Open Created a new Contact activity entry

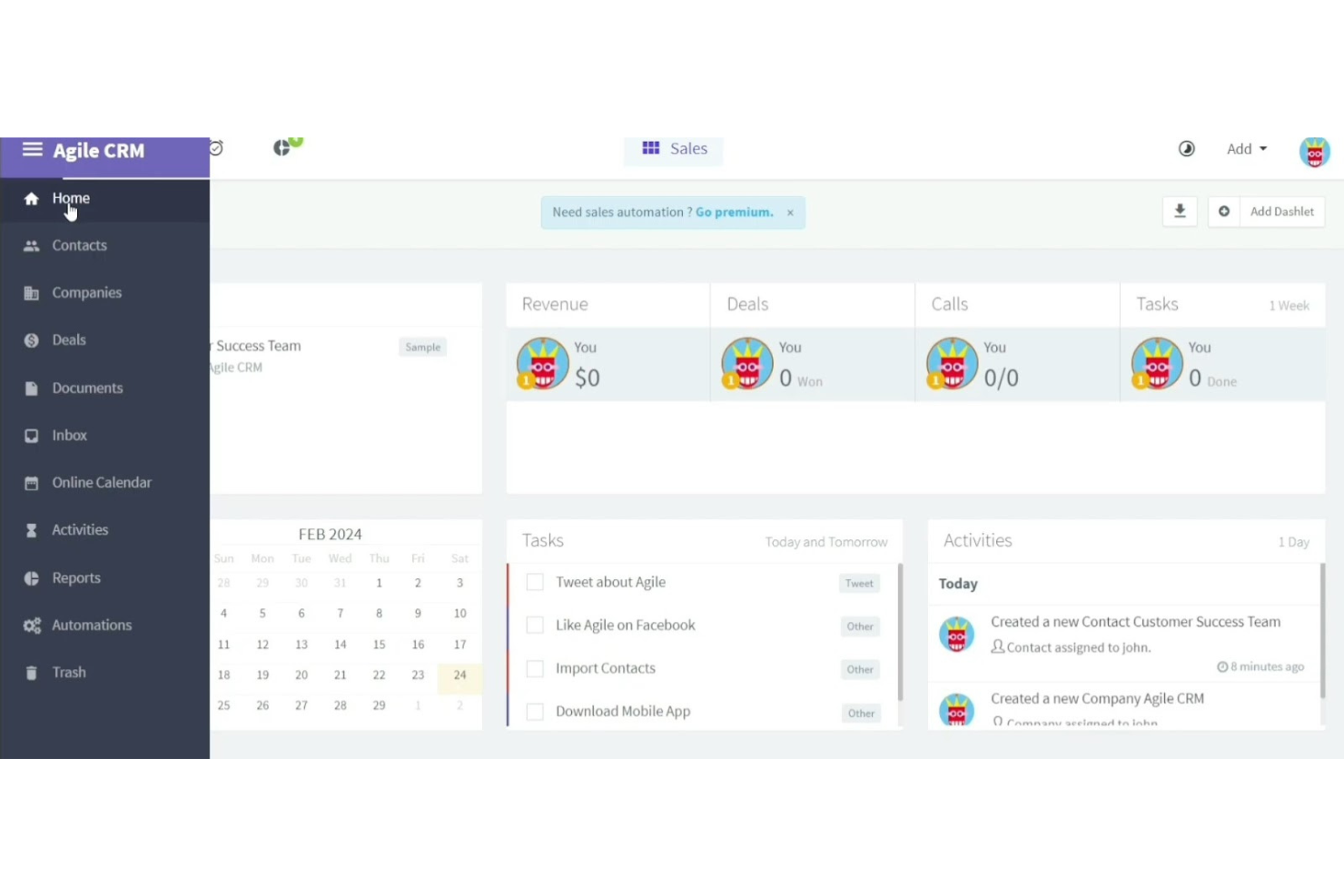(x=1135, y=622)
